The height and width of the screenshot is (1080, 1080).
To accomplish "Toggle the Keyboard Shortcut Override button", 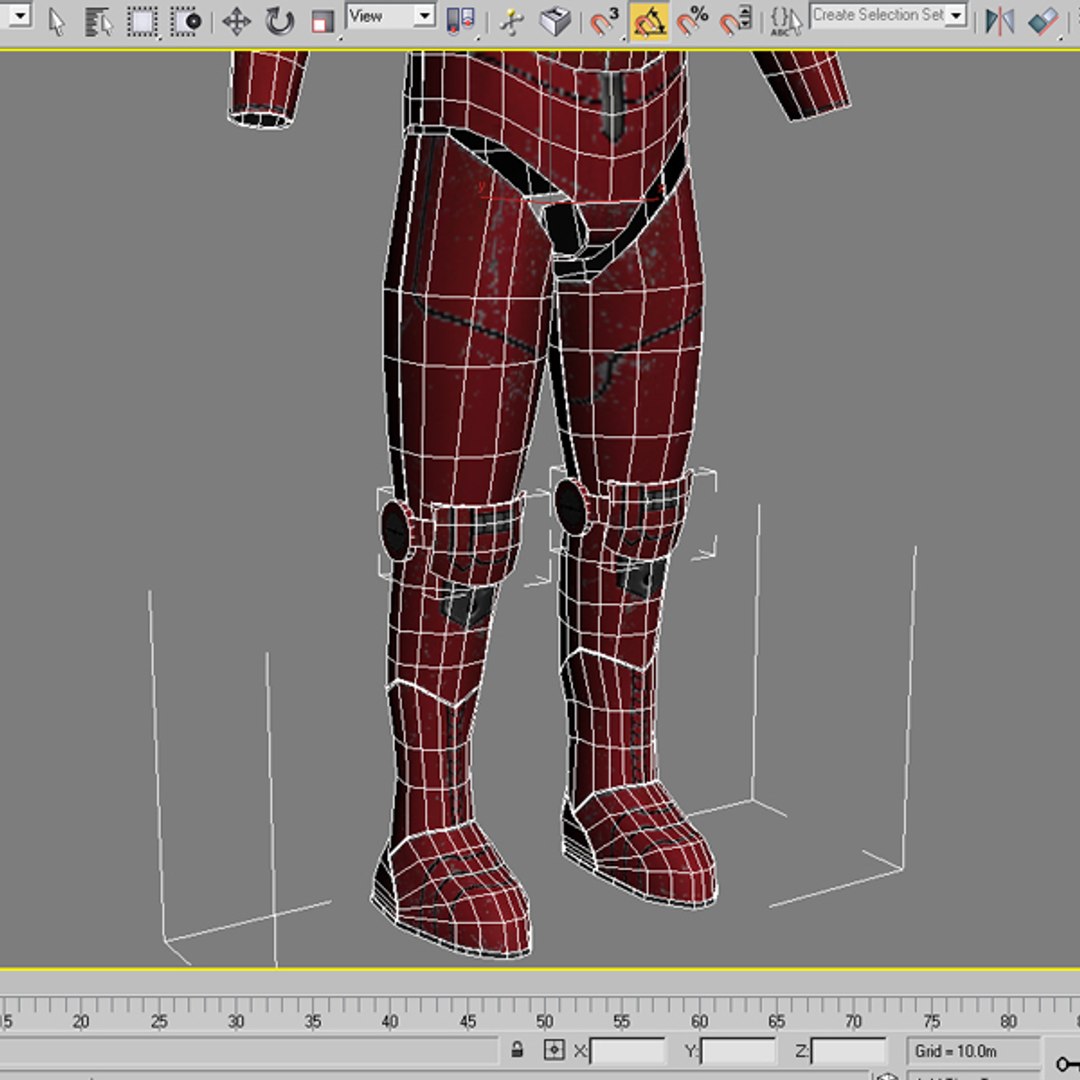I will pos(555,21).
